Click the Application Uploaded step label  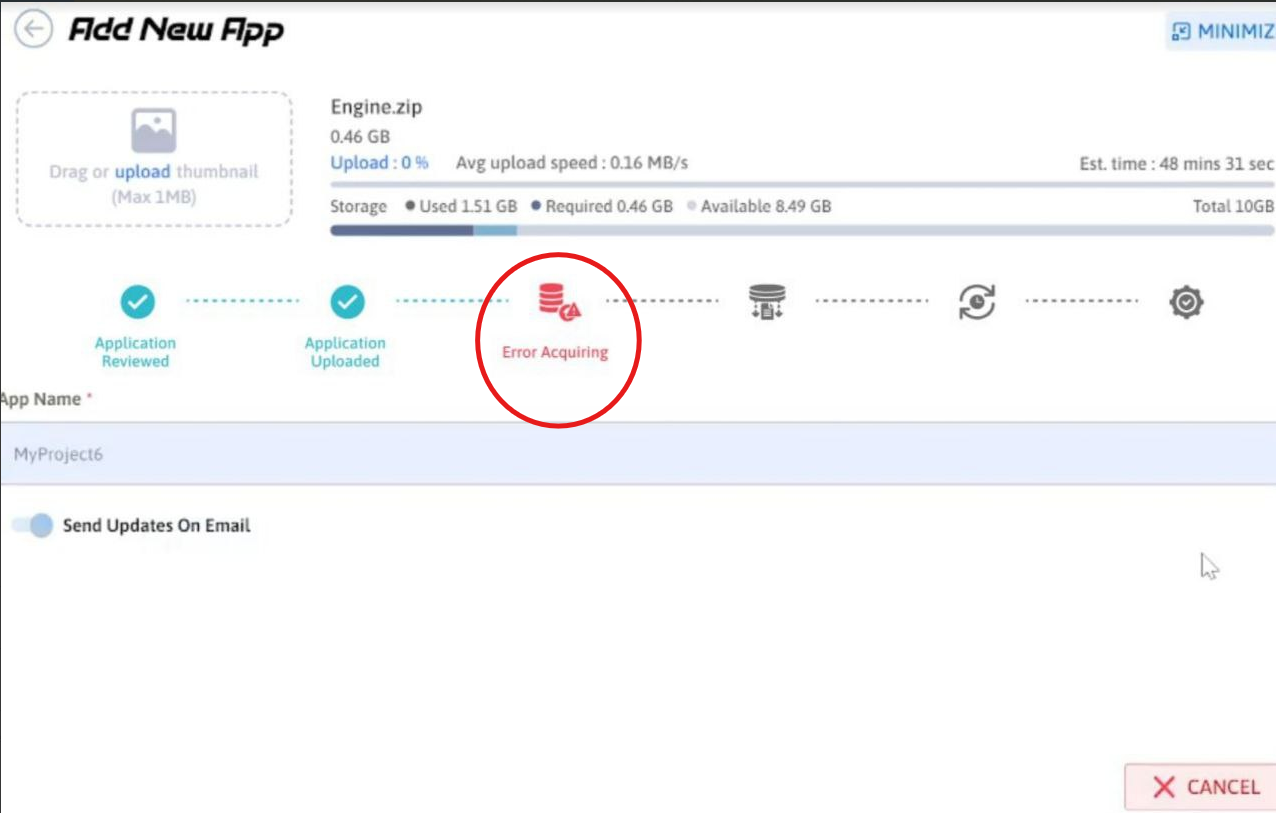click(x=345, y=352)
